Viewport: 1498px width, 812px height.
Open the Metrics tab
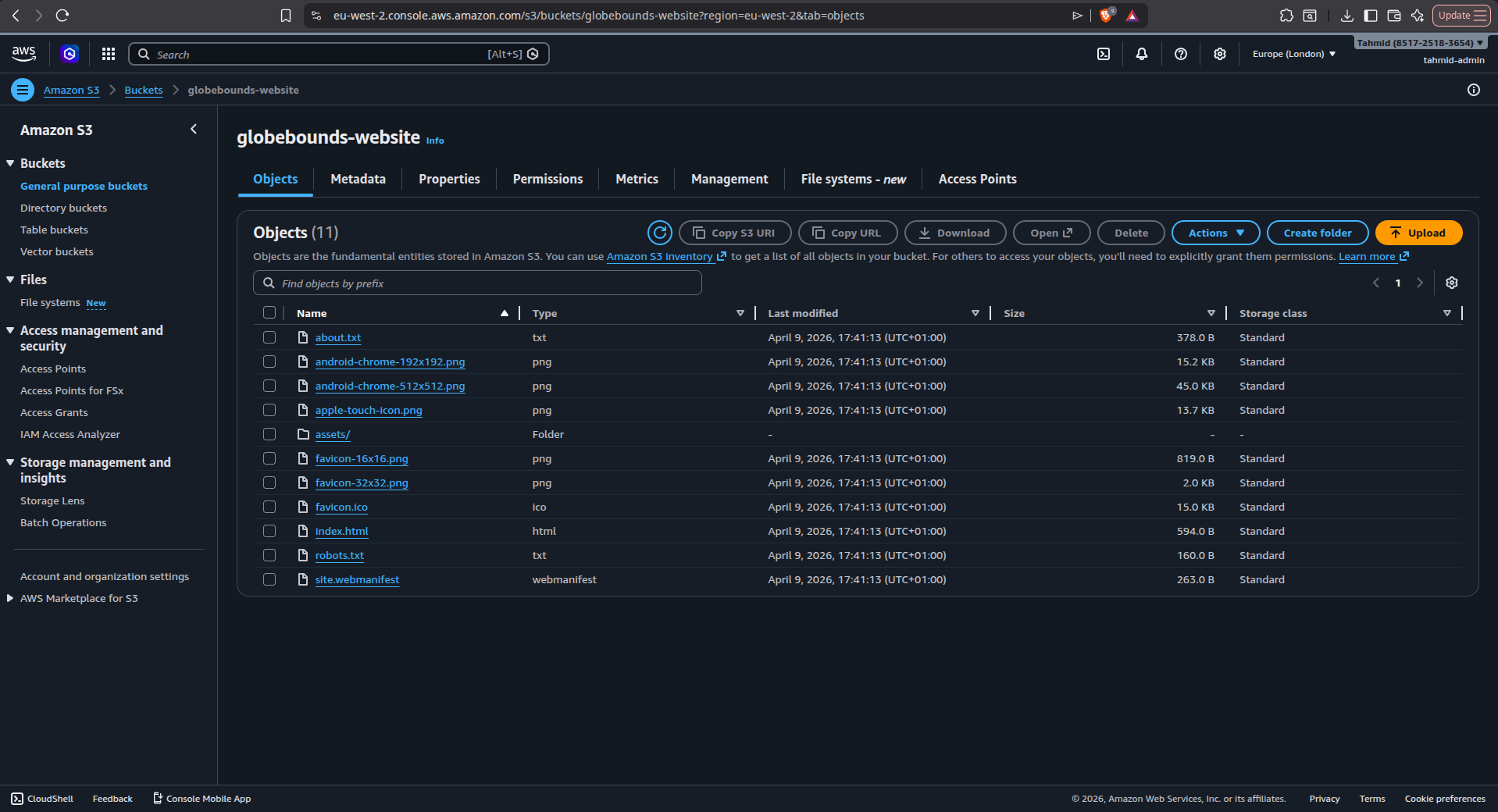click(637, 179)
